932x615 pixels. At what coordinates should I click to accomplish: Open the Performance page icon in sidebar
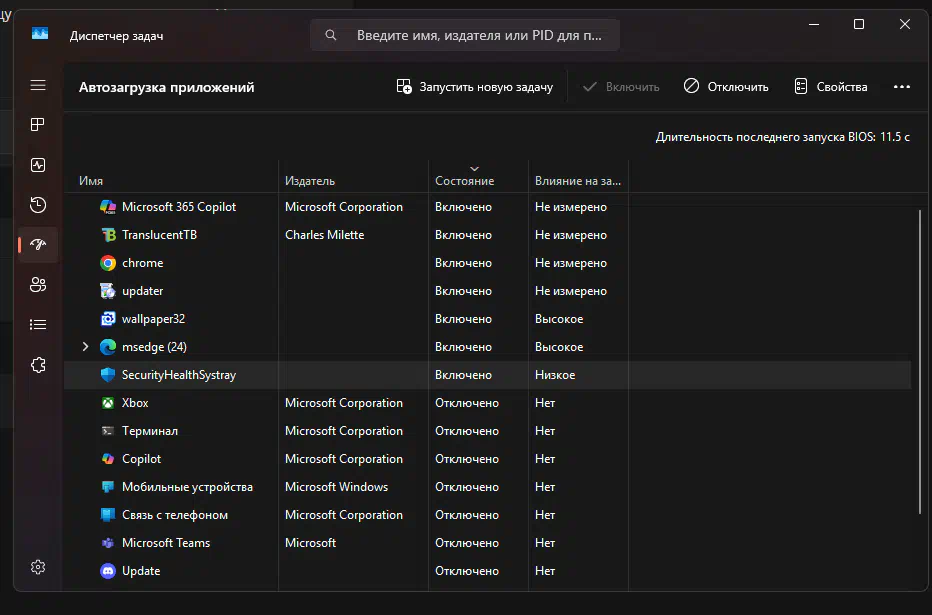click(x=38, y=165)
